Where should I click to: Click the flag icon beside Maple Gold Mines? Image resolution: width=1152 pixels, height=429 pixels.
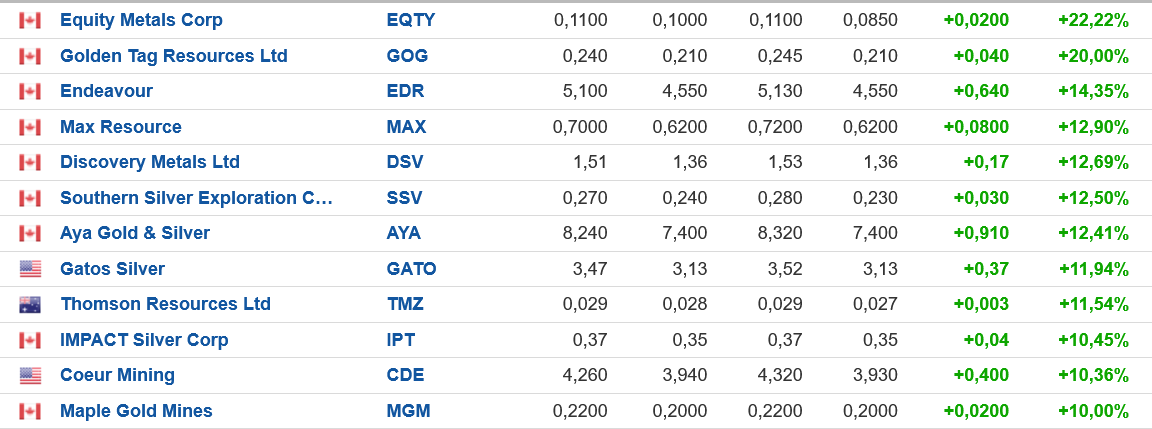(x=30, y=411)
